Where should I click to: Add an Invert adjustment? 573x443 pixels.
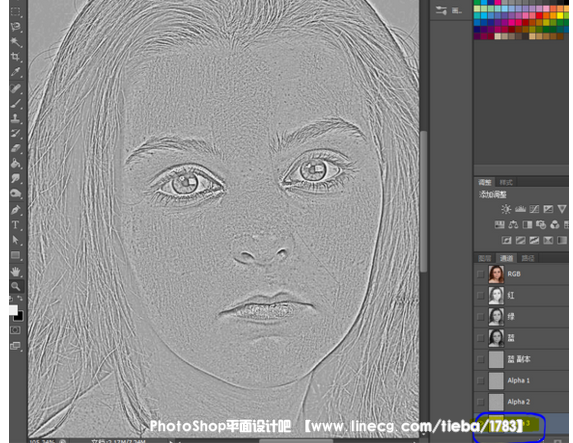(506, 240)
